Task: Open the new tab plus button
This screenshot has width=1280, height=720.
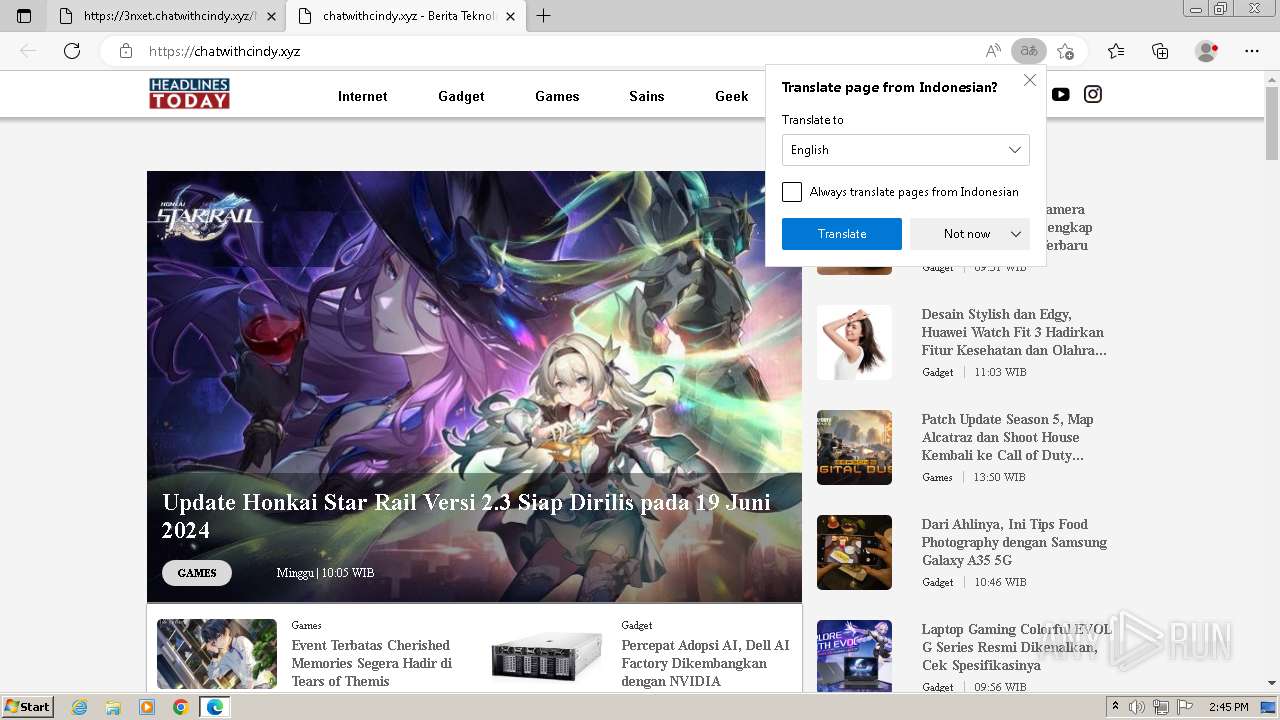Action: click(544, 16)
